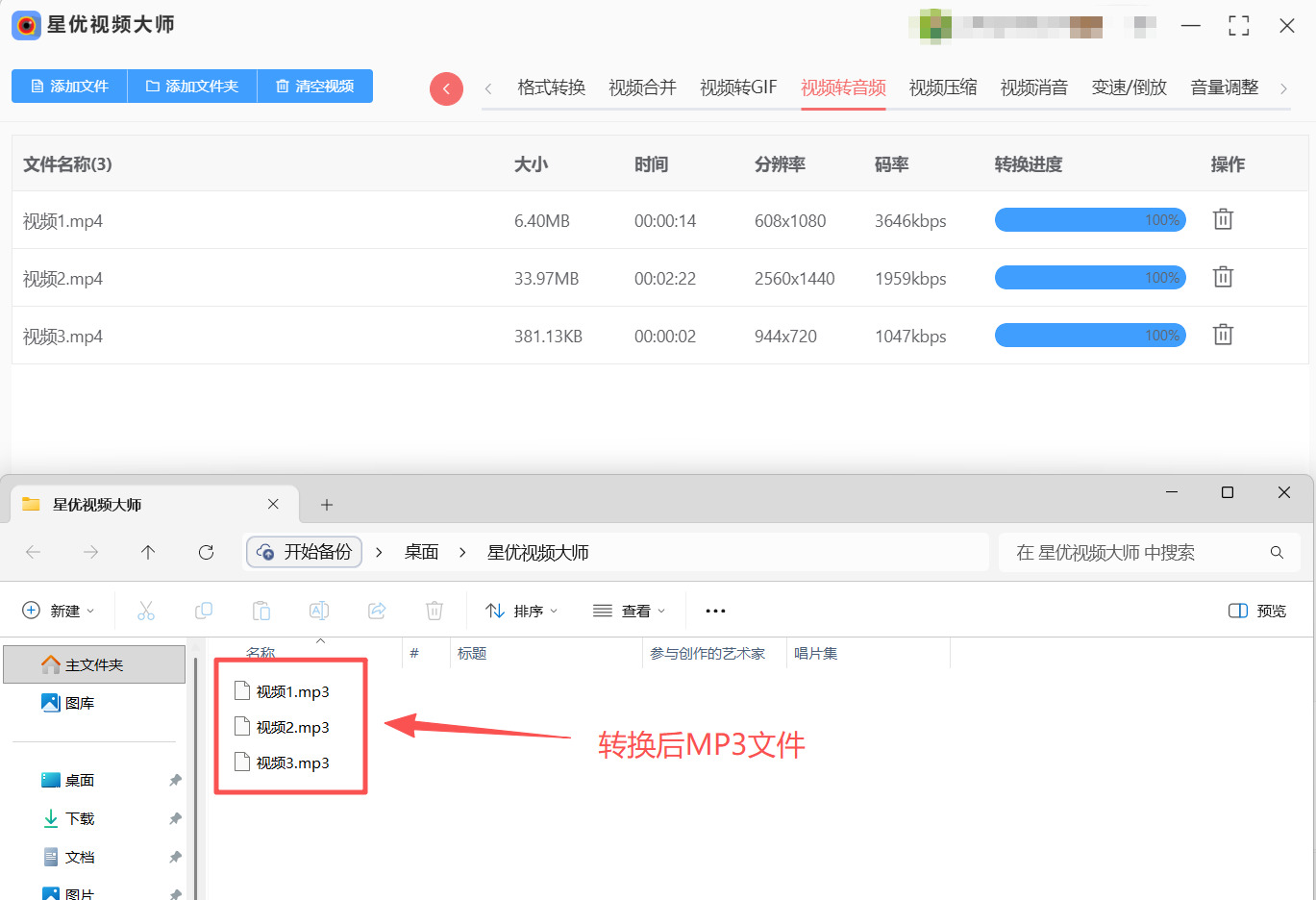Select the file 视频3.mp3

[x=283, y=762]
